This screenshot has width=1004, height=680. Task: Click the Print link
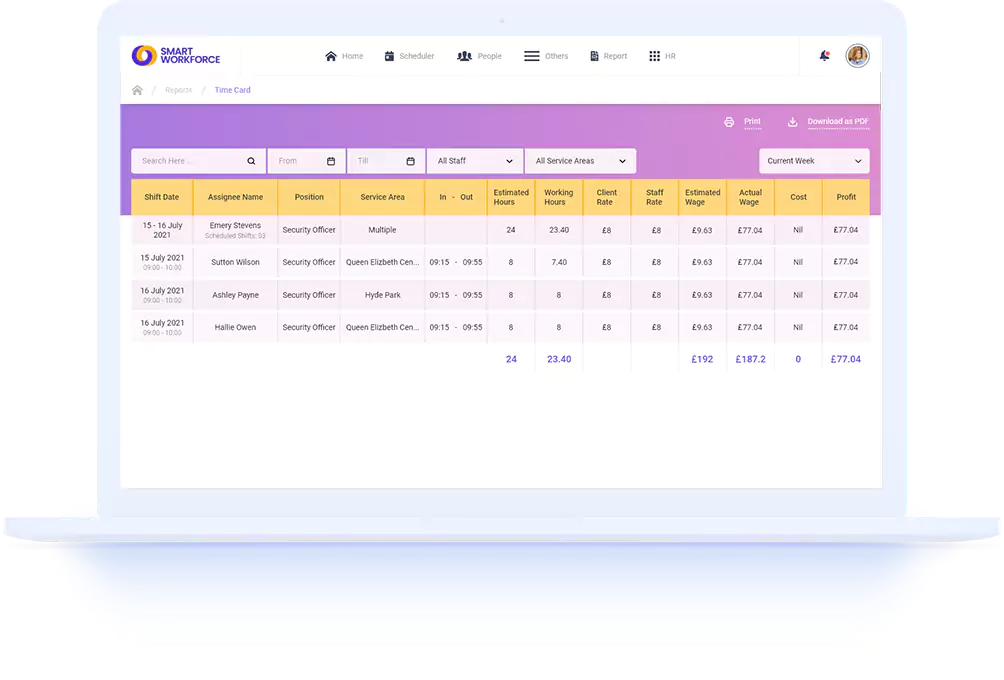[x=752, y=122]
